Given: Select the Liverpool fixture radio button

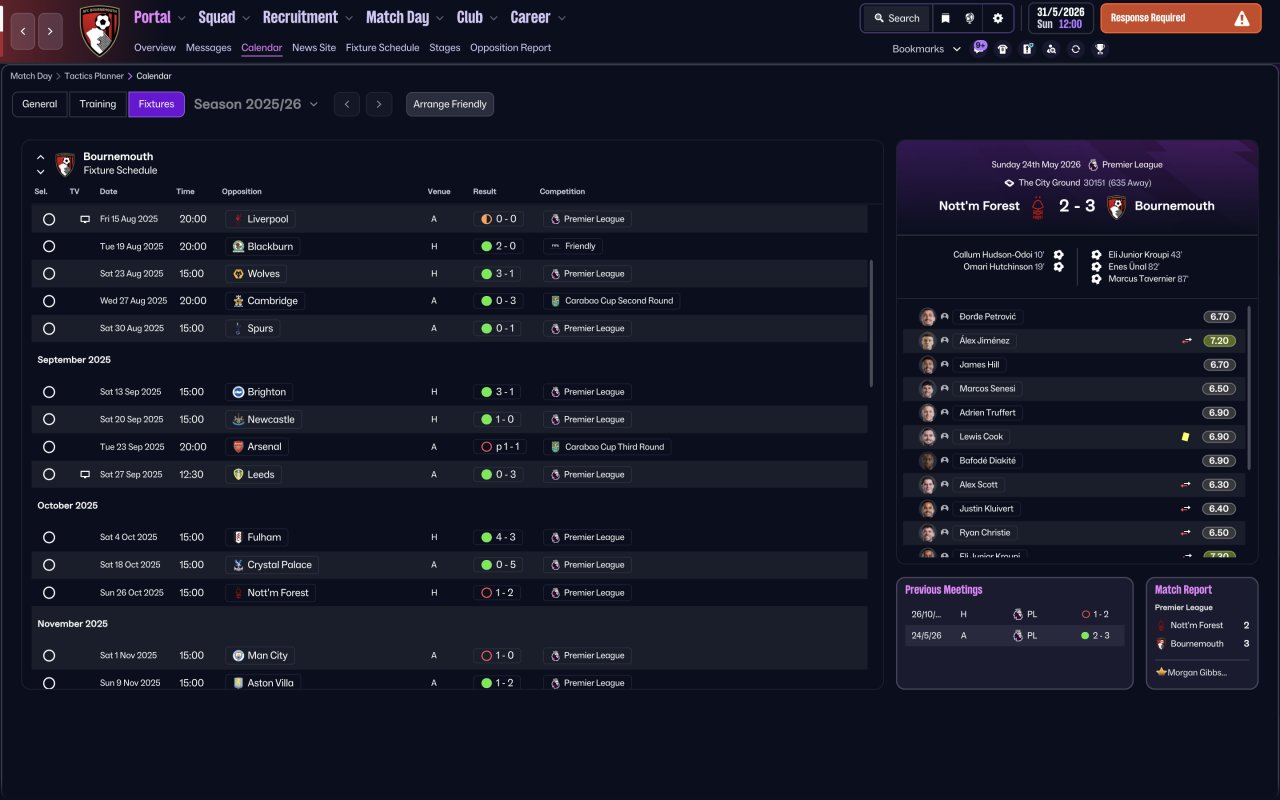Looking at the screenshot, I should tap(49, 219).
